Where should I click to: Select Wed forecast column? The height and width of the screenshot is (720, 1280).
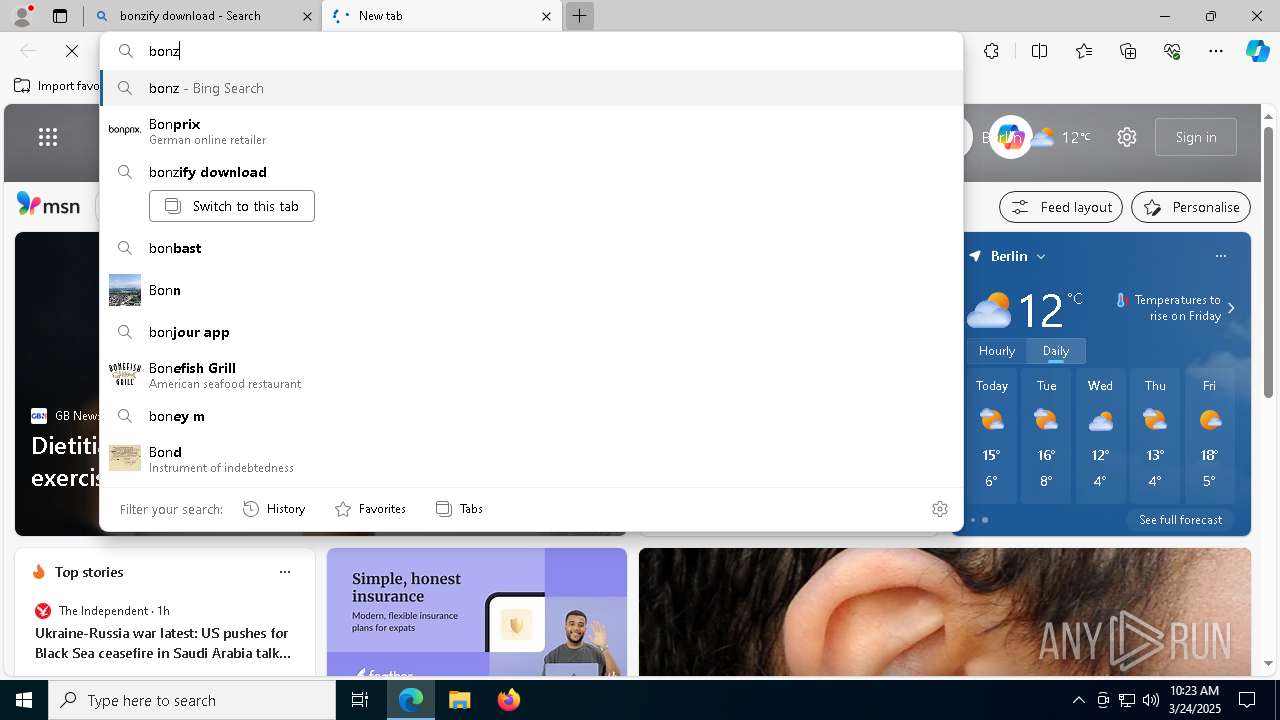coord(1100,435)
